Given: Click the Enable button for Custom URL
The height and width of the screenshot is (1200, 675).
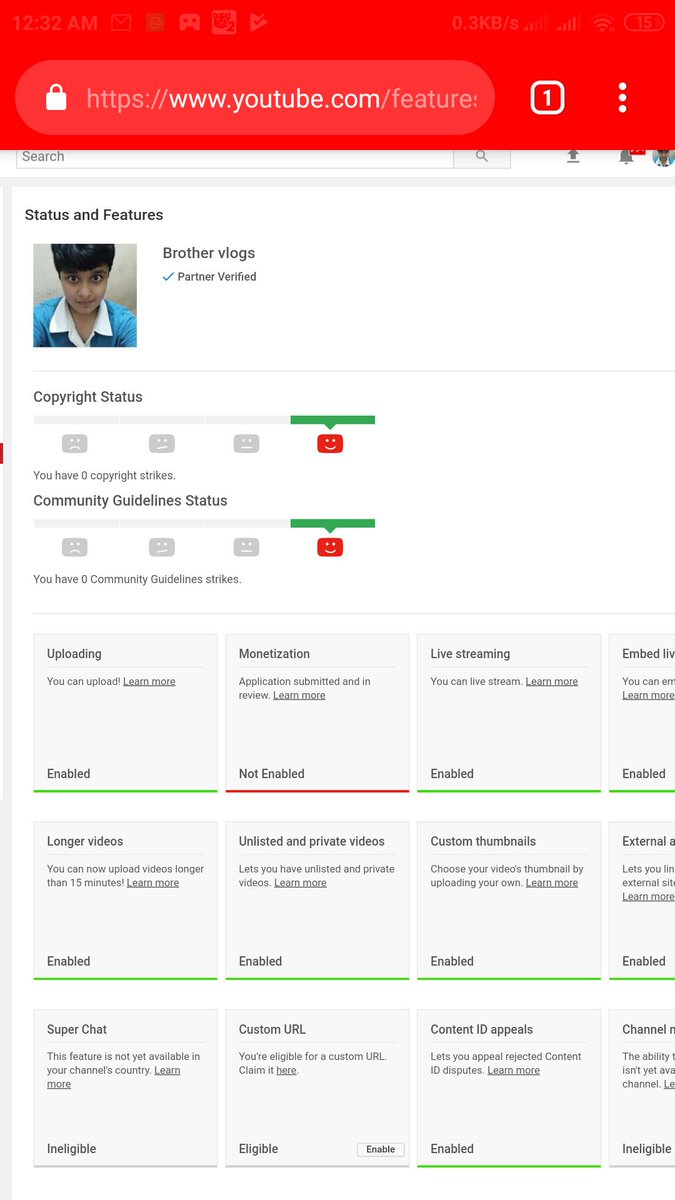Looking at the screenshot, I should 380,1150.
